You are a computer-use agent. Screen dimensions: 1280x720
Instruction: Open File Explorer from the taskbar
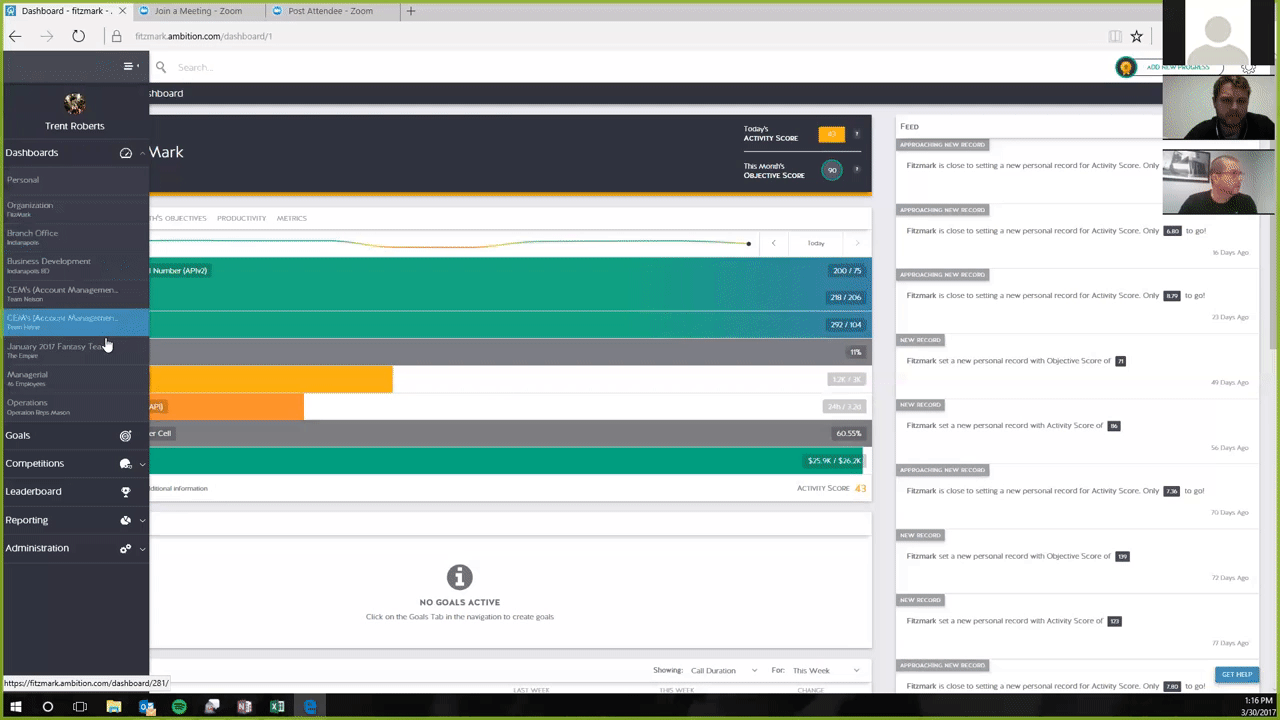(113, 707)
